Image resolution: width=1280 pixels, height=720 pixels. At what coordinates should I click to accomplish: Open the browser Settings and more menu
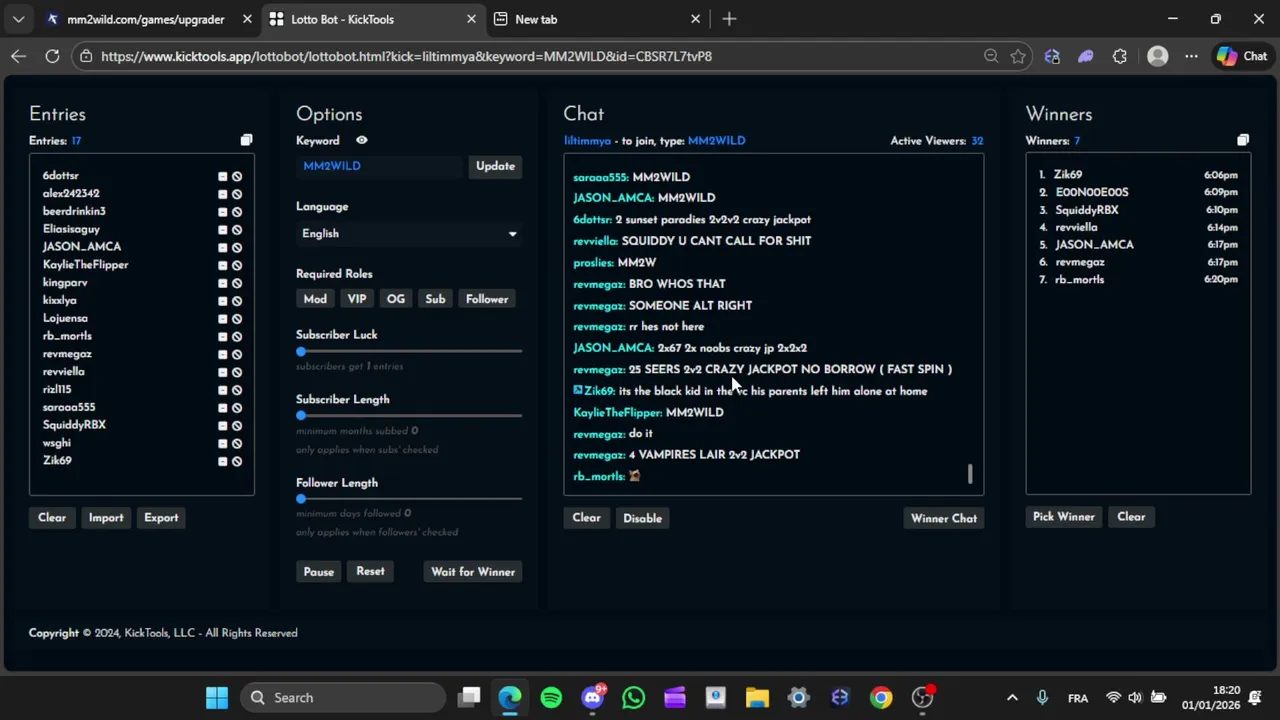click(x=1191, y=57)
